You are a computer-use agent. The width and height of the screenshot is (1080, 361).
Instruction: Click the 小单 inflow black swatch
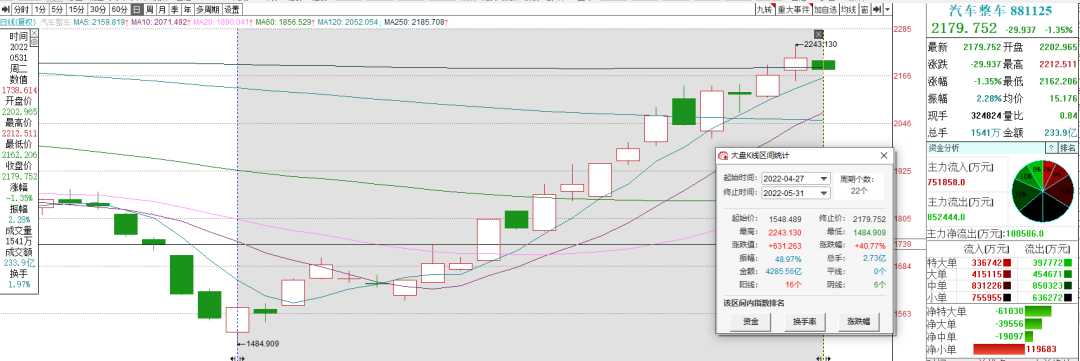tap(1007, 298)
